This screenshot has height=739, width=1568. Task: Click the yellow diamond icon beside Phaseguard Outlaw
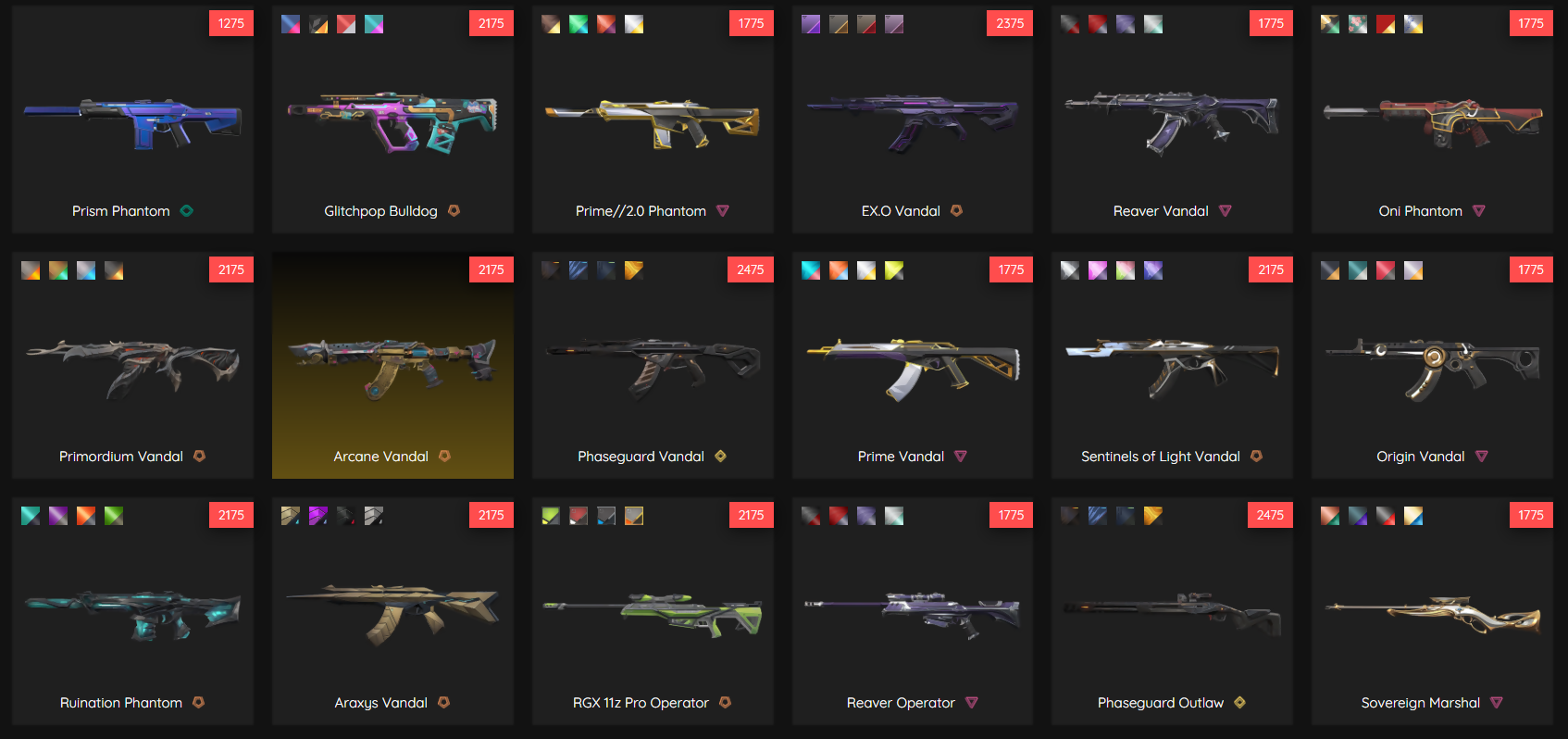[x=1239, y=703]
